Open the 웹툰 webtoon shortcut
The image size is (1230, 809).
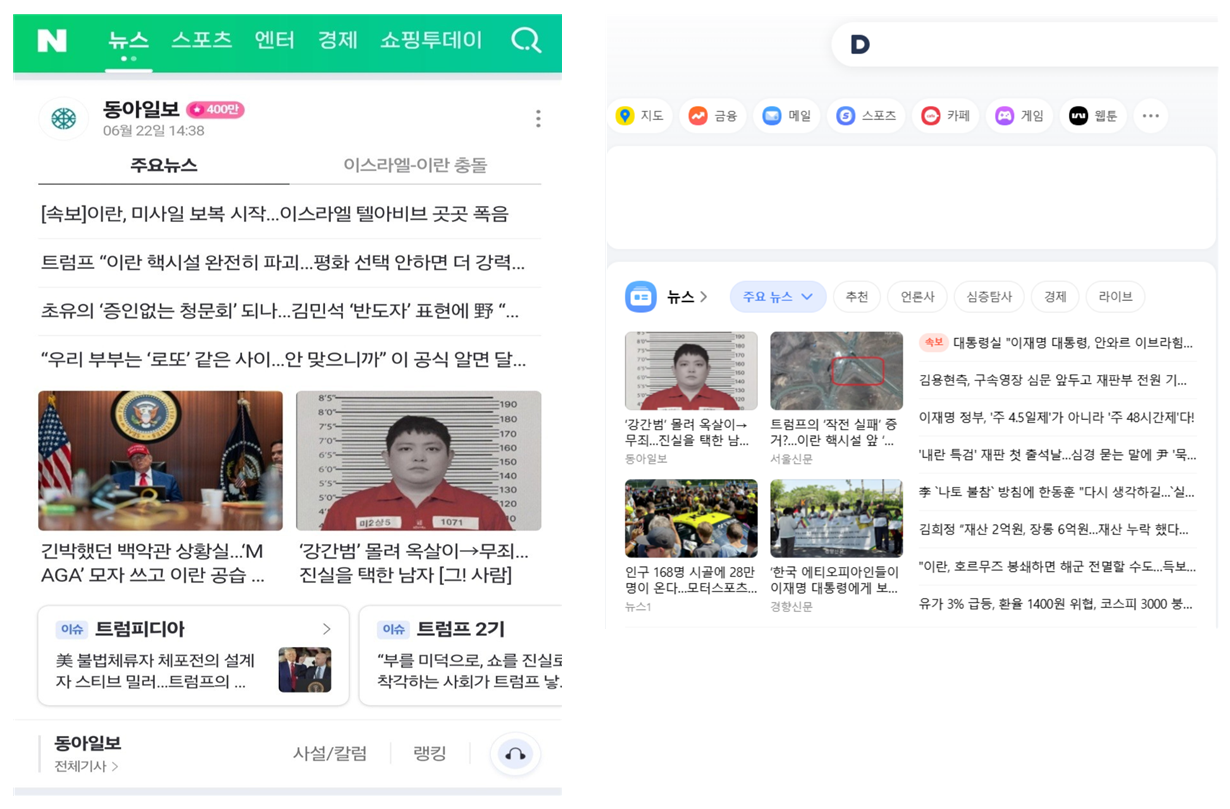1093,116
